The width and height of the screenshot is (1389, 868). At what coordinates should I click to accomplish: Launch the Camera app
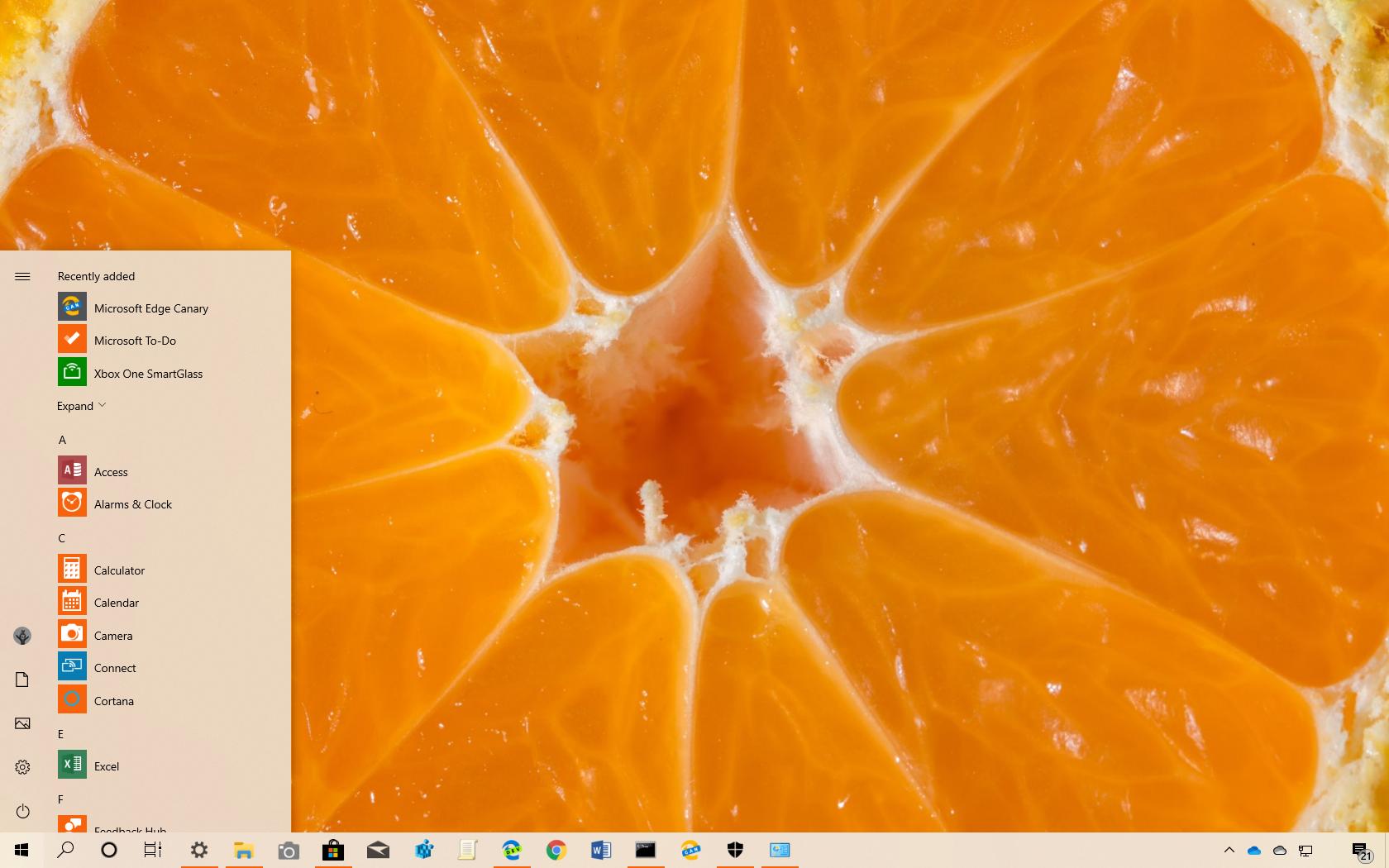(112, 635)
